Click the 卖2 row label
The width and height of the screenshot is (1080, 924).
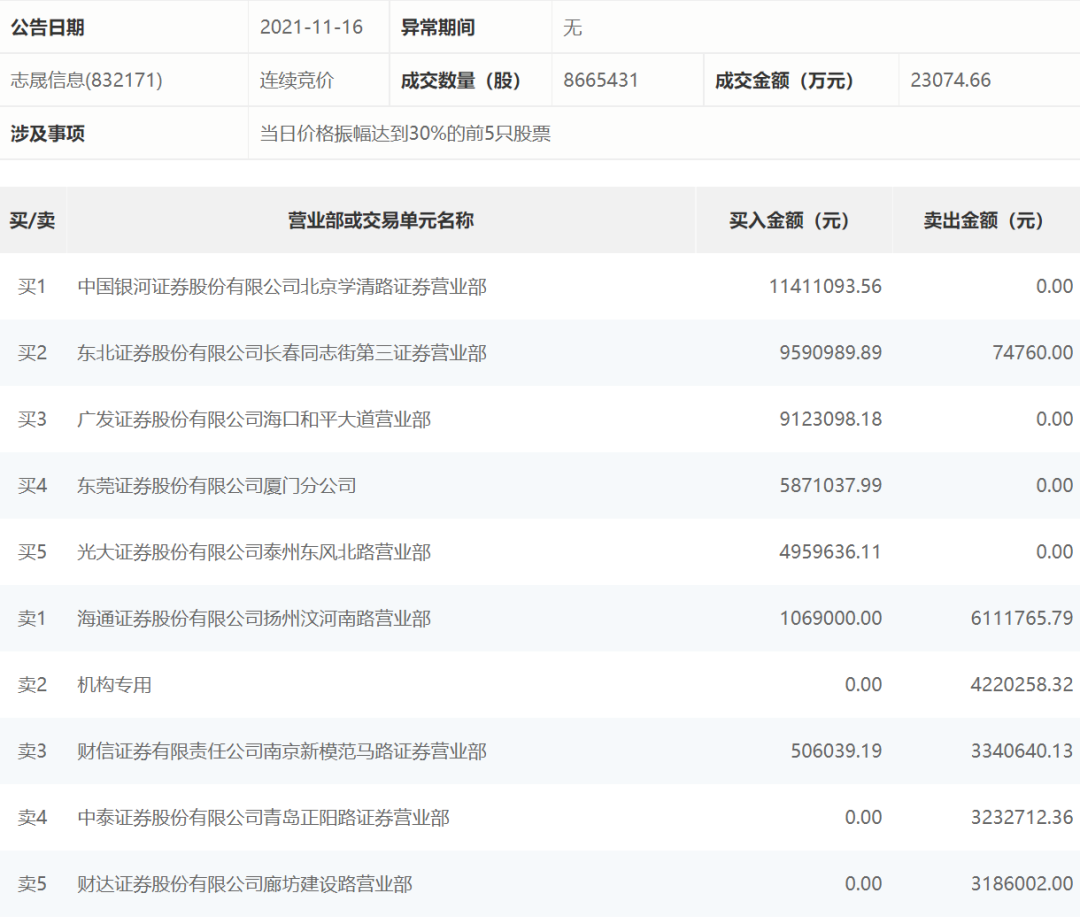32,685
